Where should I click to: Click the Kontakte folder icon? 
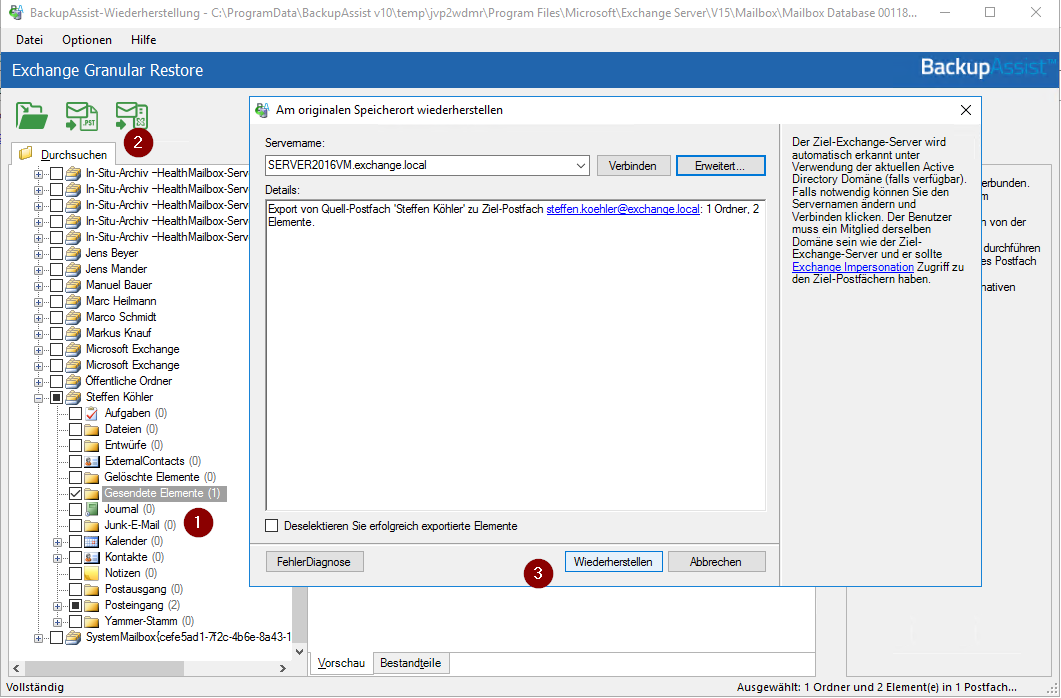tap(92, 557)
